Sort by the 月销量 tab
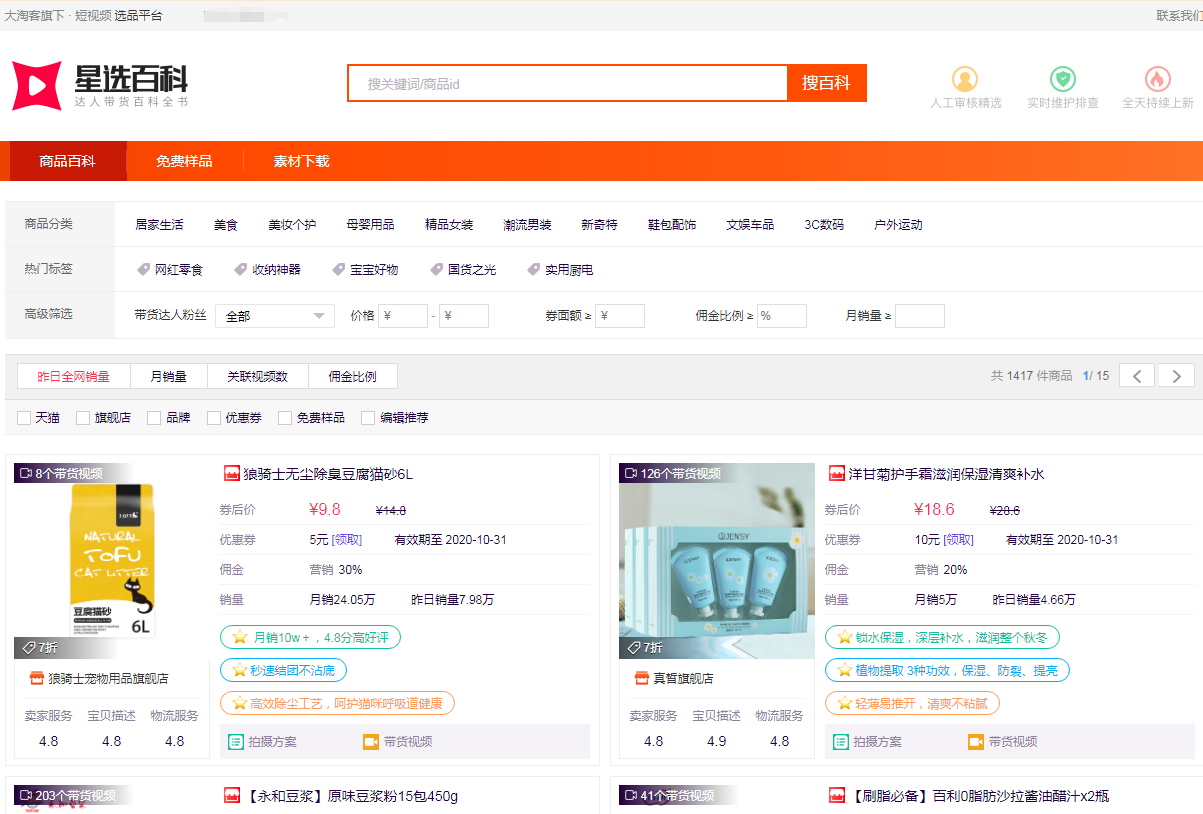 click(x=168, y=377)
